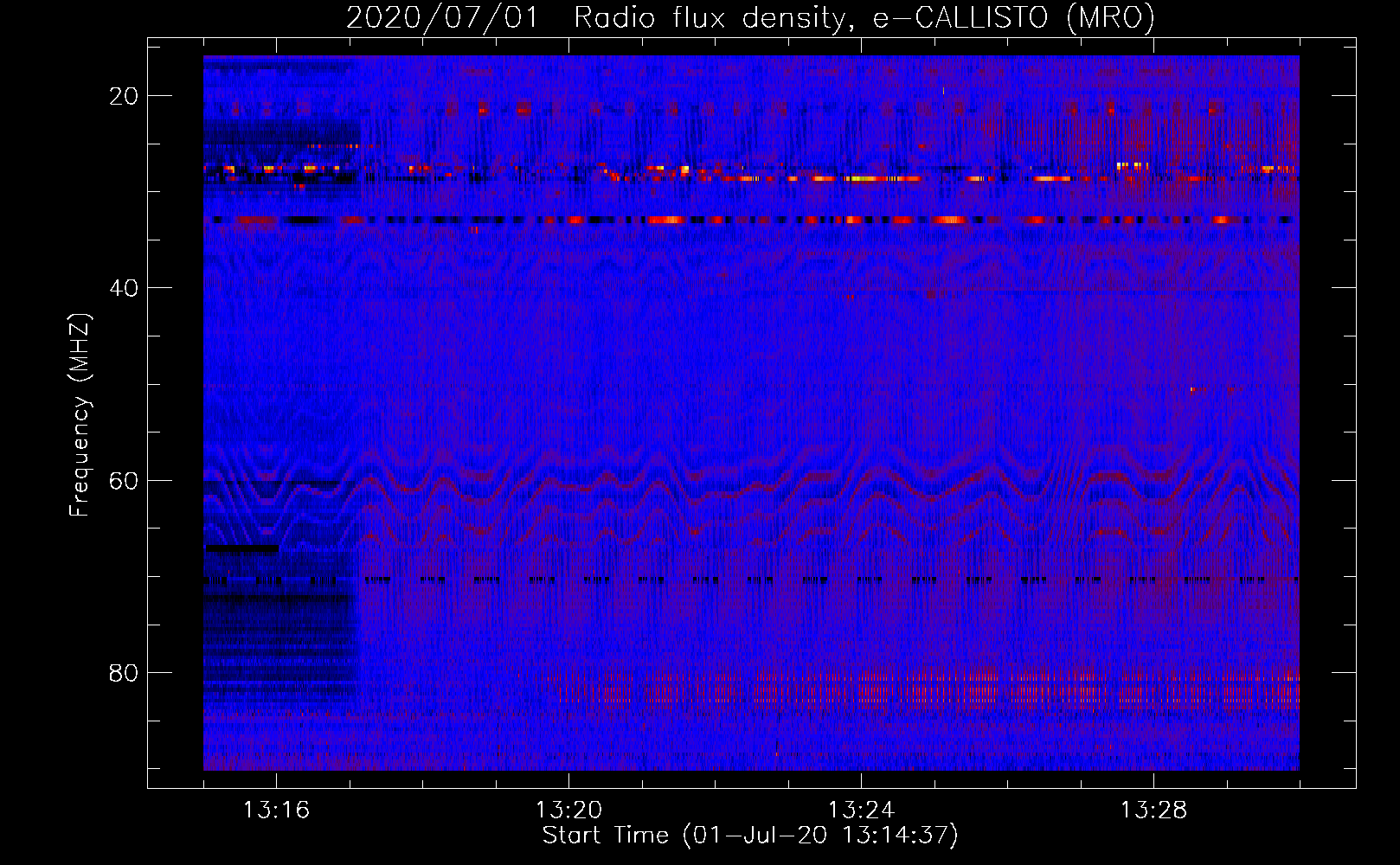The image size is (1400, 865).
Task: Click the 13:24 time tick label
Action: [x=861, y=811]
